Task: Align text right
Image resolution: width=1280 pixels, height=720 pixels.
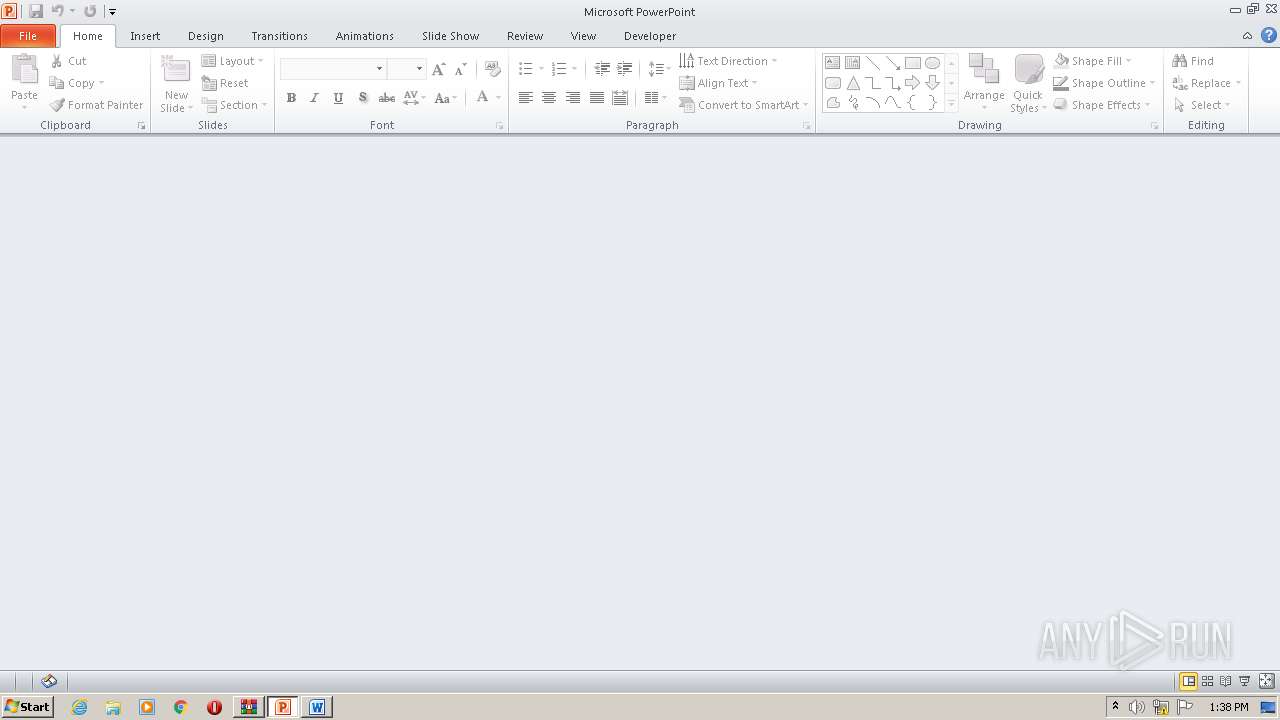Action: point(573,98)
